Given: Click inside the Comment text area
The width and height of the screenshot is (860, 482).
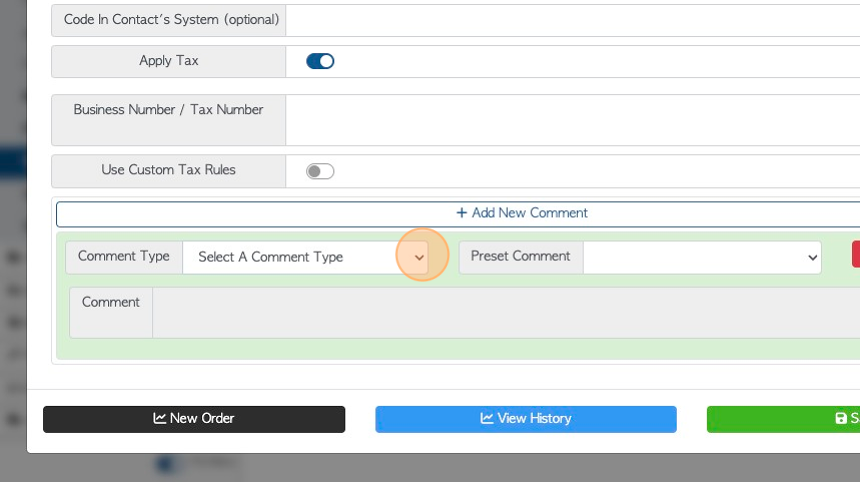Looking at the screenshot, I should 506,313.
